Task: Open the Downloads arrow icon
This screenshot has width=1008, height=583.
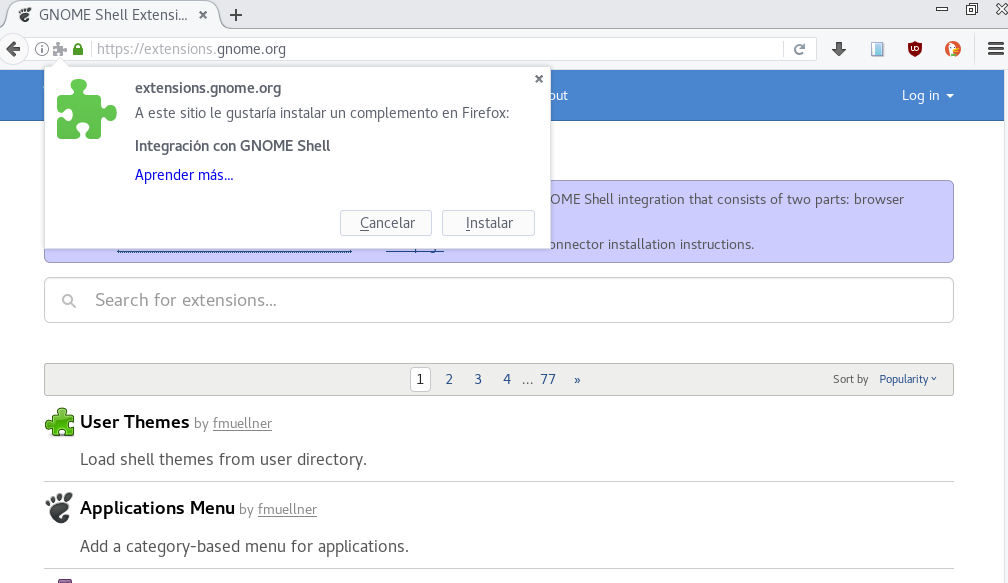Action: [x=839, y=49]
